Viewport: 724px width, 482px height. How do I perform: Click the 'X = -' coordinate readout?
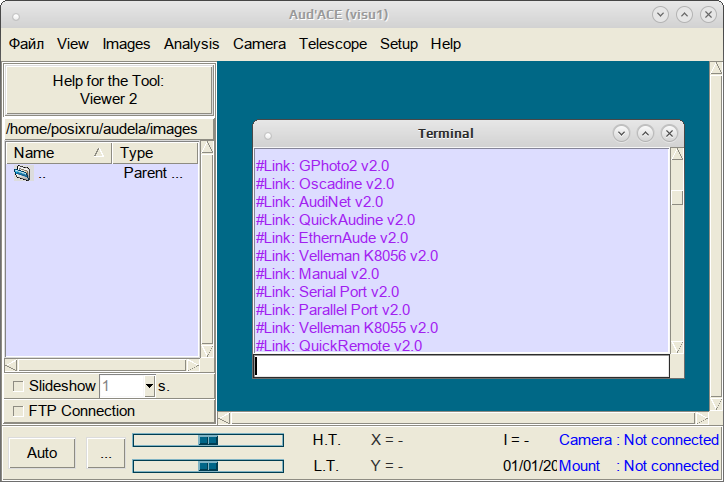[387, 440]
